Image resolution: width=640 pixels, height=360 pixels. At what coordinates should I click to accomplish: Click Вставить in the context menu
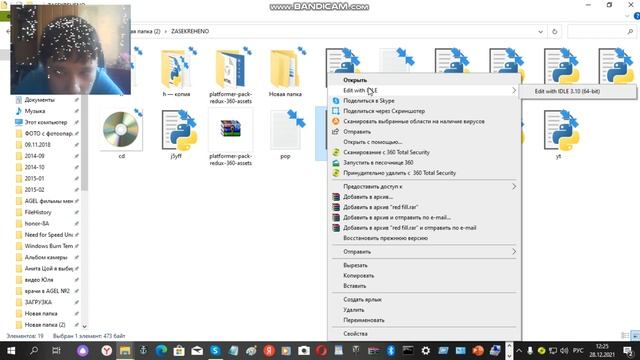[354, 286]
